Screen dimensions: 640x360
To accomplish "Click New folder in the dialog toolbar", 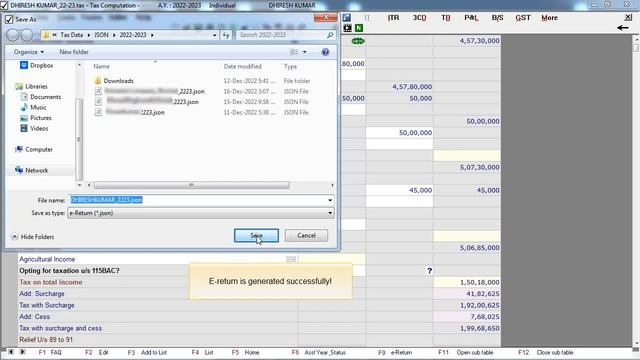I will pyautogui.click(x=74, y=52).
